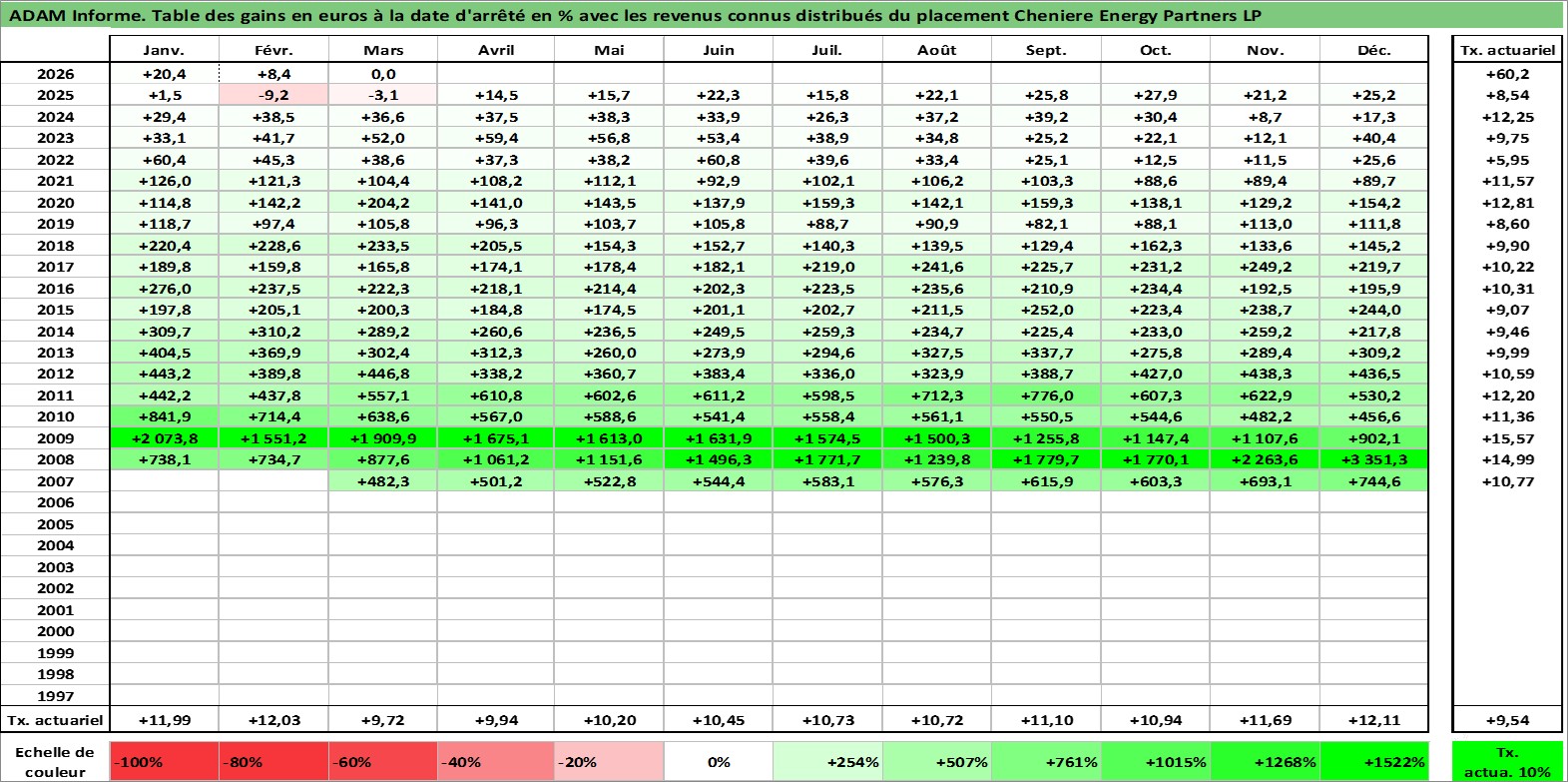The image size is (1568, 782).
Task: Select the '+12,11' rate under Déc.
Action: (1374, 720)
